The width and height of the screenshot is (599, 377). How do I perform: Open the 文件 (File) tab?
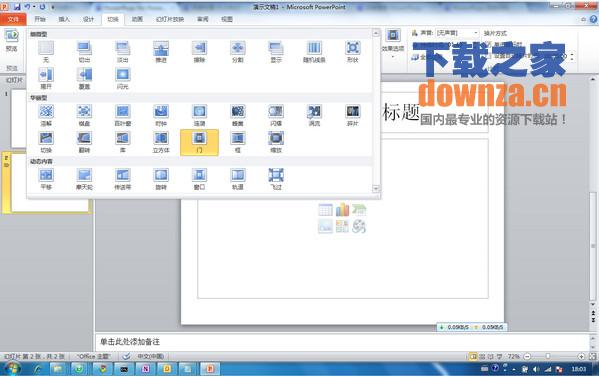pyautogui.click(x=13, y=19)
